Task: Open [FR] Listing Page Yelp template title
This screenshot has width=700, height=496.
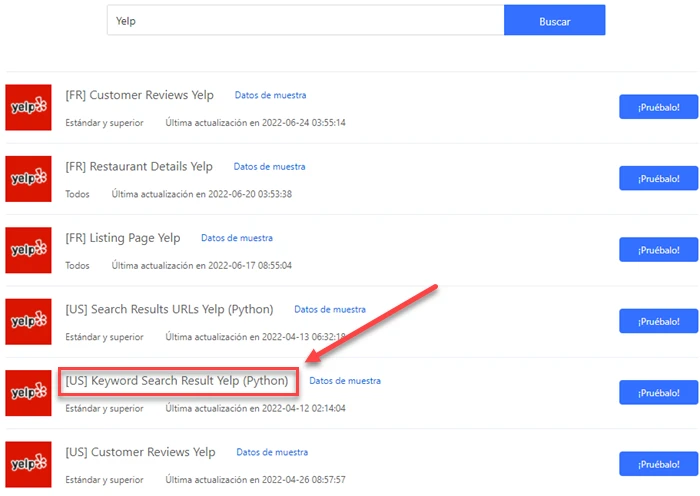Action: [123, 238]
